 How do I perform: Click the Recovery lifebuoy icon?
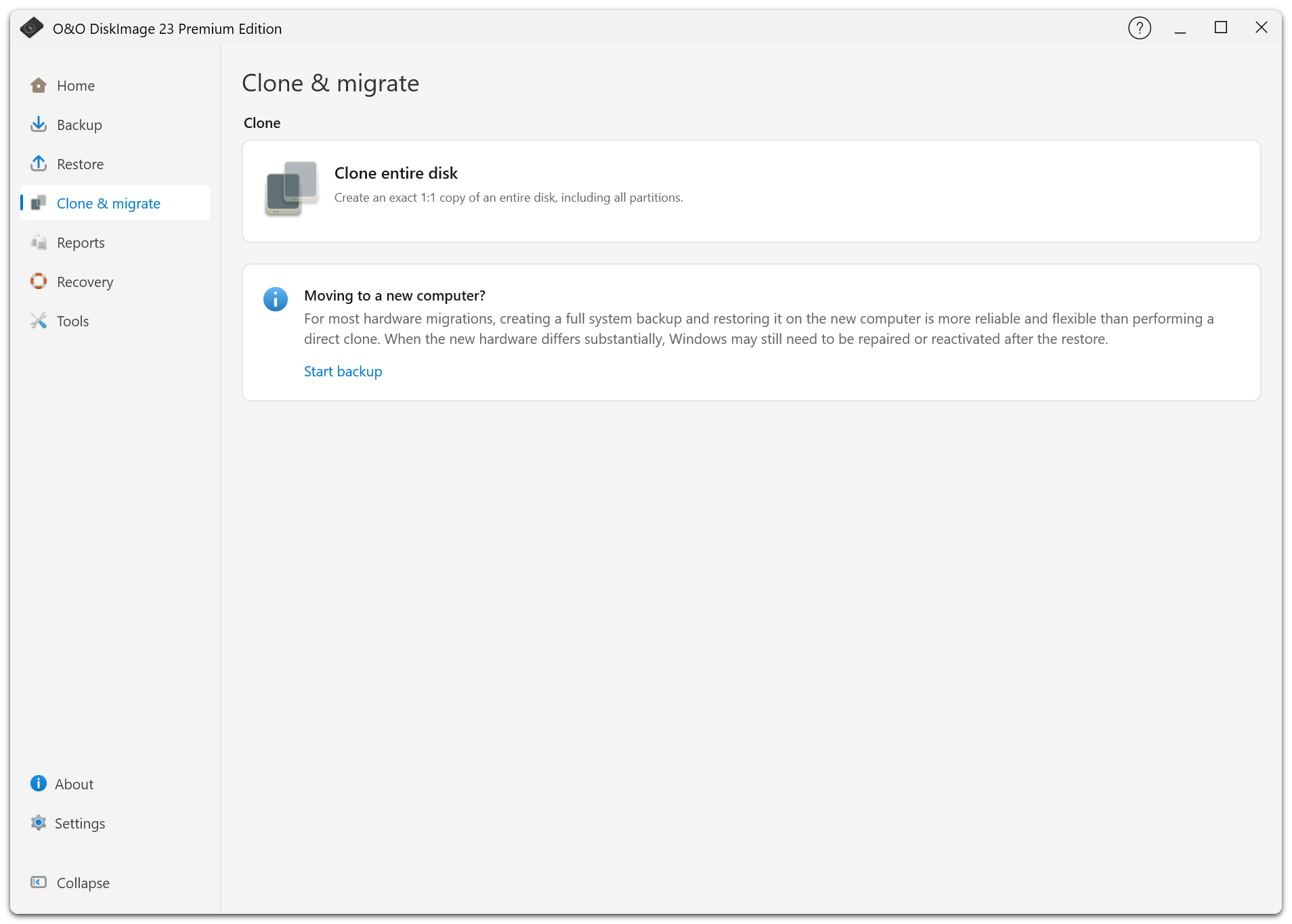tap(39, 282)
